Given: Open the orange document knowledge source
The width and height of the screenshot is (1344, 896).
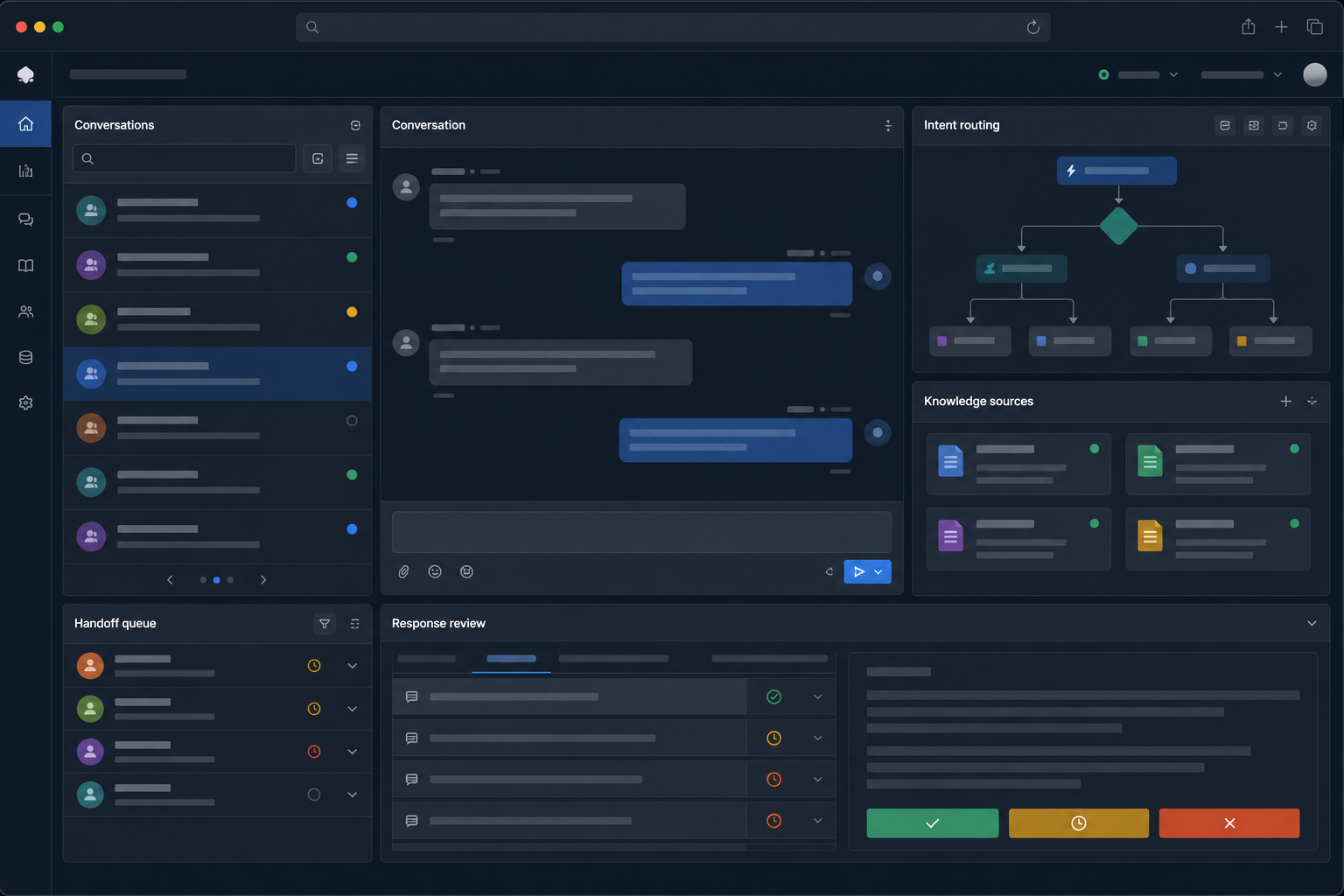Looking at the screenshot, I should tap(1218, 539).
